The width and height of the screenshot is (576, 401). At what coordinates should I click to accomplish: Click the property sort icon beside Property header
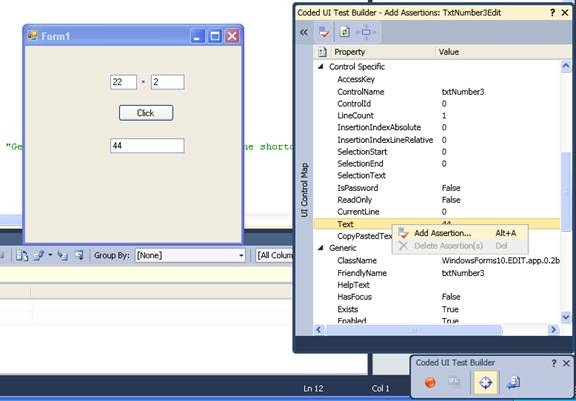pos(322,52)
